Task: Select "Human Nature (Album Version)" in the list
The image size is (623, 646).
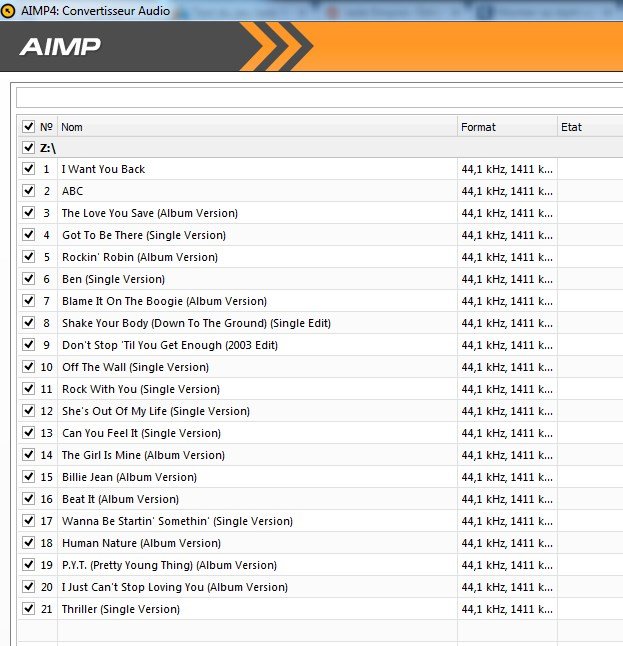Action: click(141, 543)
